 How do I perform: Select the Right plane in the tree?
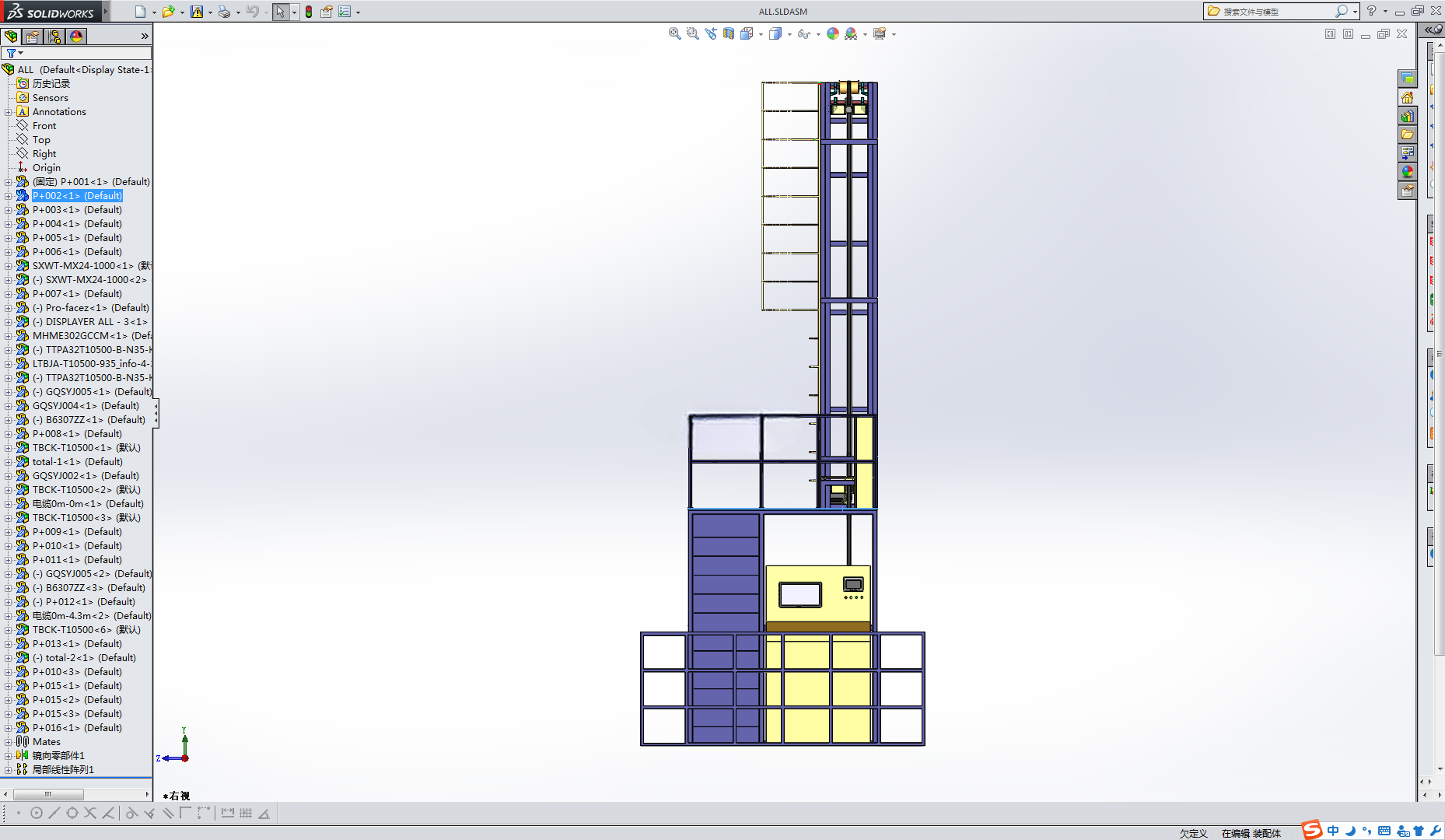coord(44,154)
